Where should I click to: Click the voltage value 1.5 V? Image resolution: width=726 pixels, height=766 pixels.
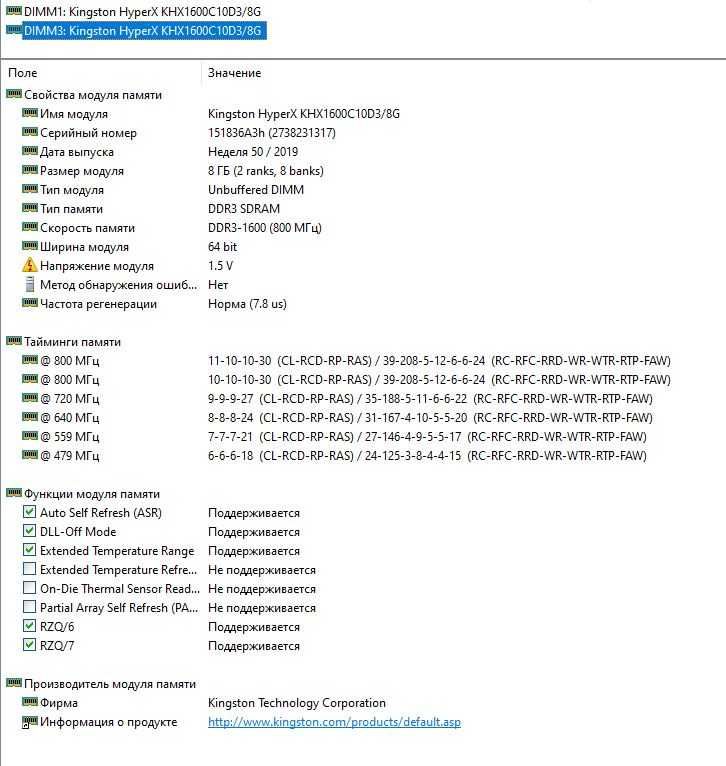tap(220, 266)
